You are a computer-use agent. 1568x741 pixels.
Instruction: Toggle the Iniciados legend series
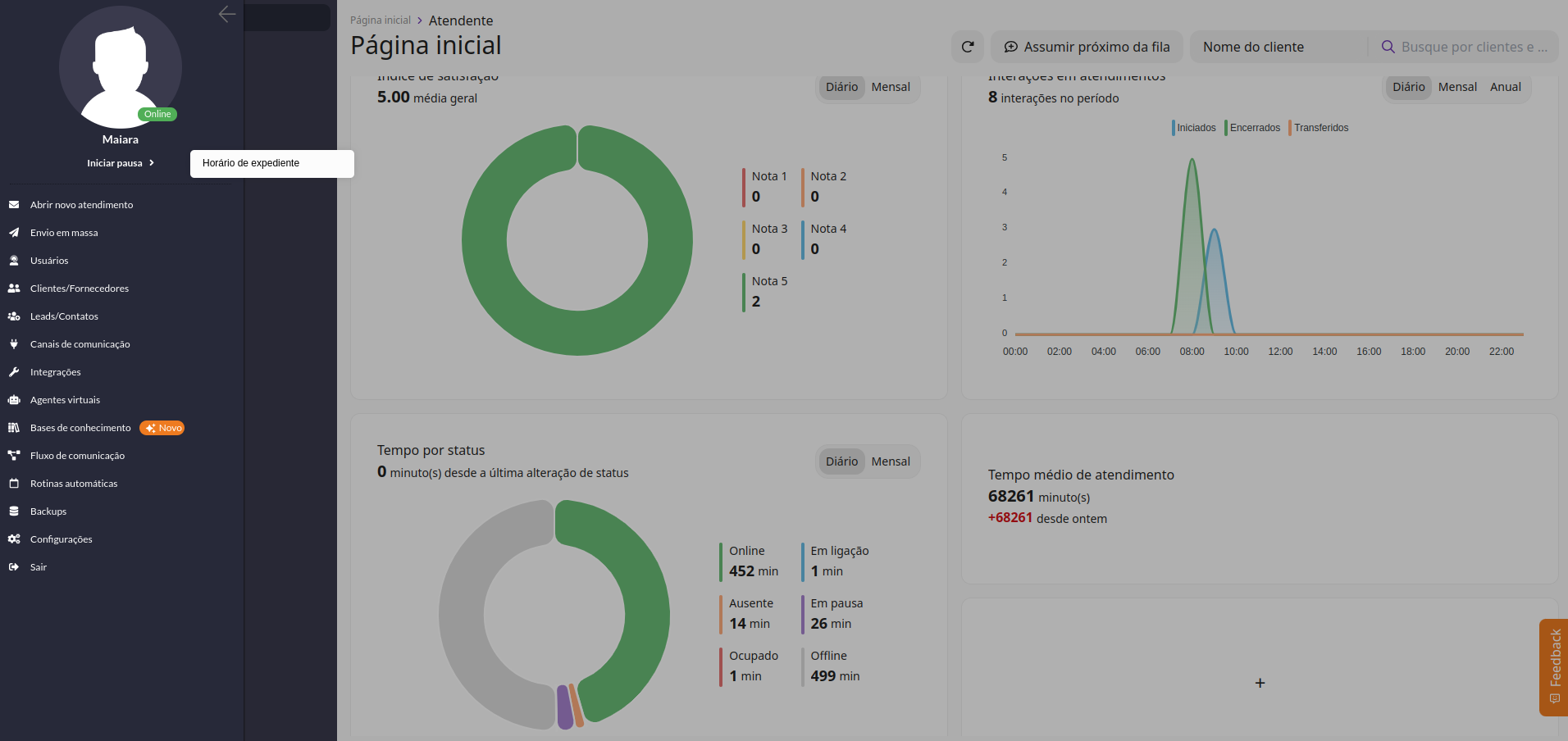(x=1194, y=128)
